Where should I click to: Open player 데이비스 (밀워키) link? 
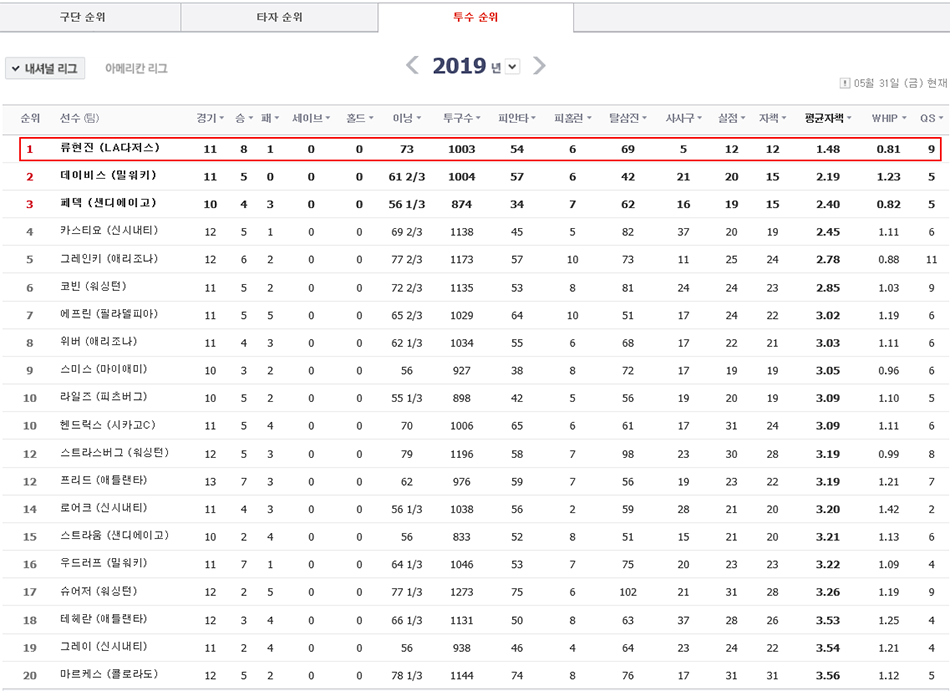107,176
